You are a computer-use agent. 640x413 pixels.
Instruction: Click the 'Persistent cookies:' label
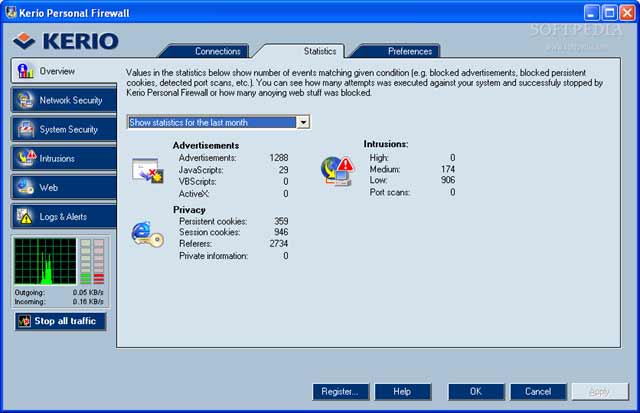click(x=213, y=221)
